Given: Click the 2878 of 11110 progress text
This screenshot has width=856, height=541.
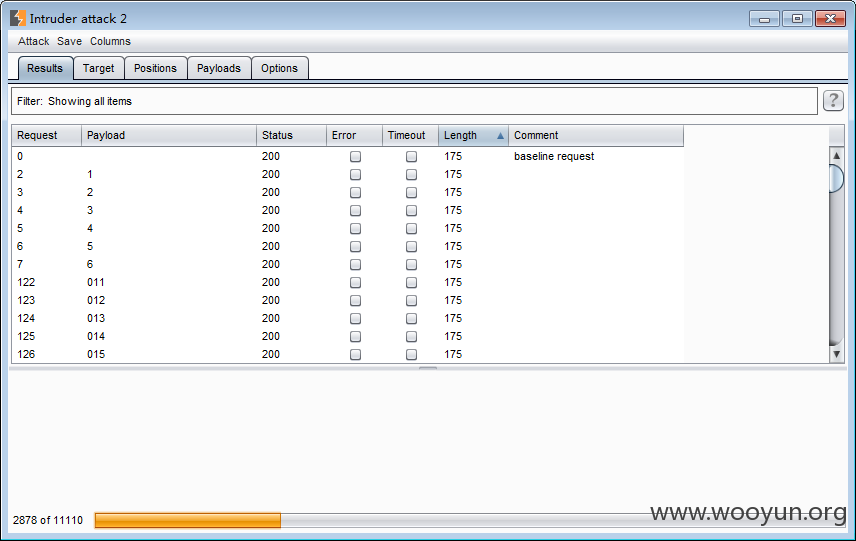Looking at the screenshot, I should pyautogui.click(x=48, y=520).
